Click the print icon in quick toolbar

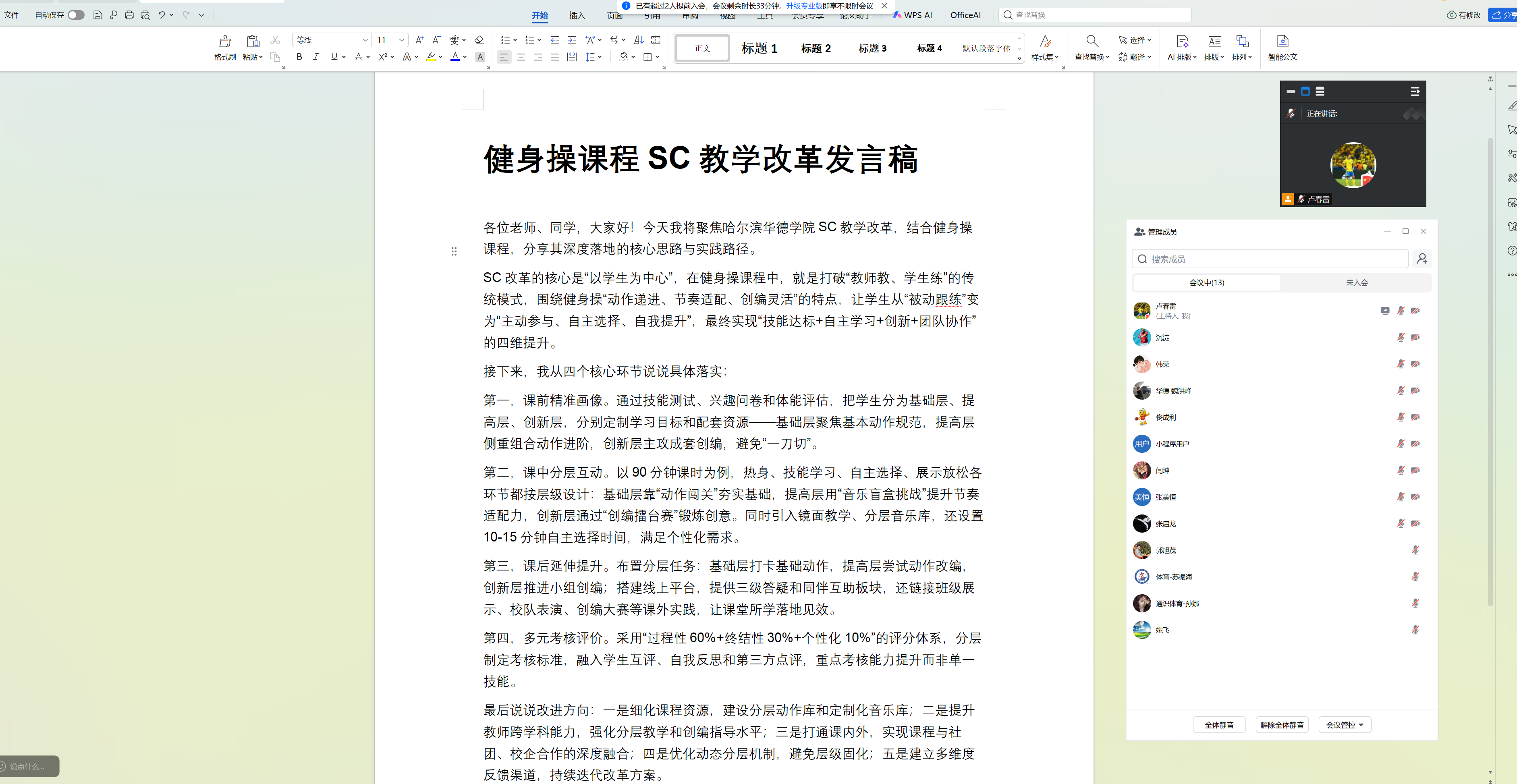point(129,15)
